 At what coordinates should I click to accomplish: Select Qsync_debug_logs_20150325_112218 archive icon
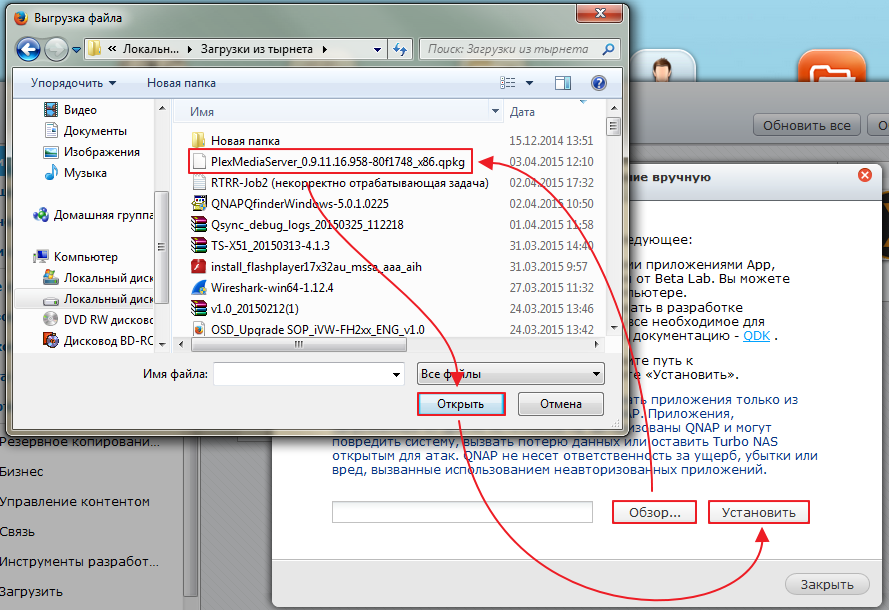coord(199,224)
